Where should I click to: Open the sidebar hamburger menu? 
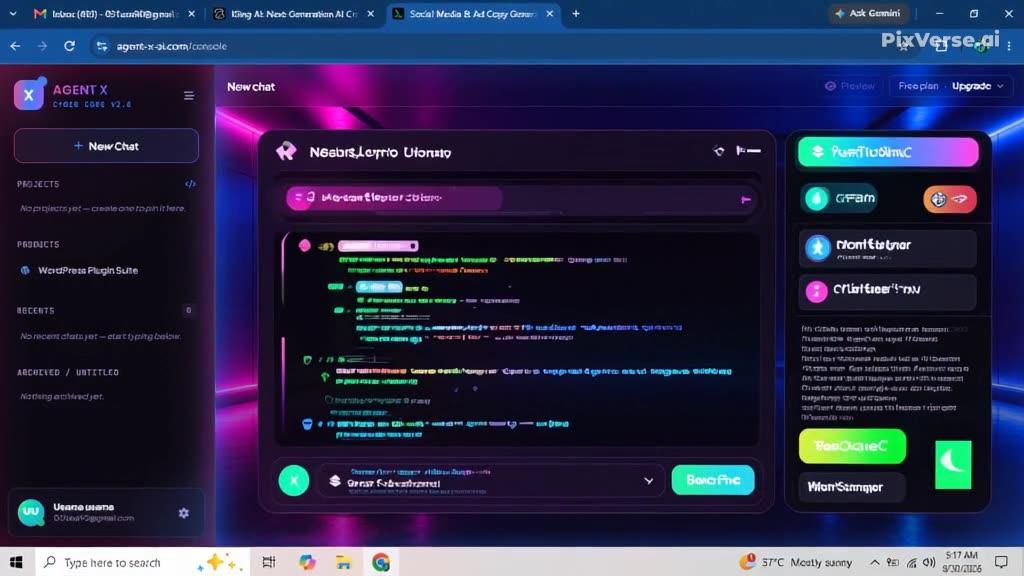(x=189, y=95)
